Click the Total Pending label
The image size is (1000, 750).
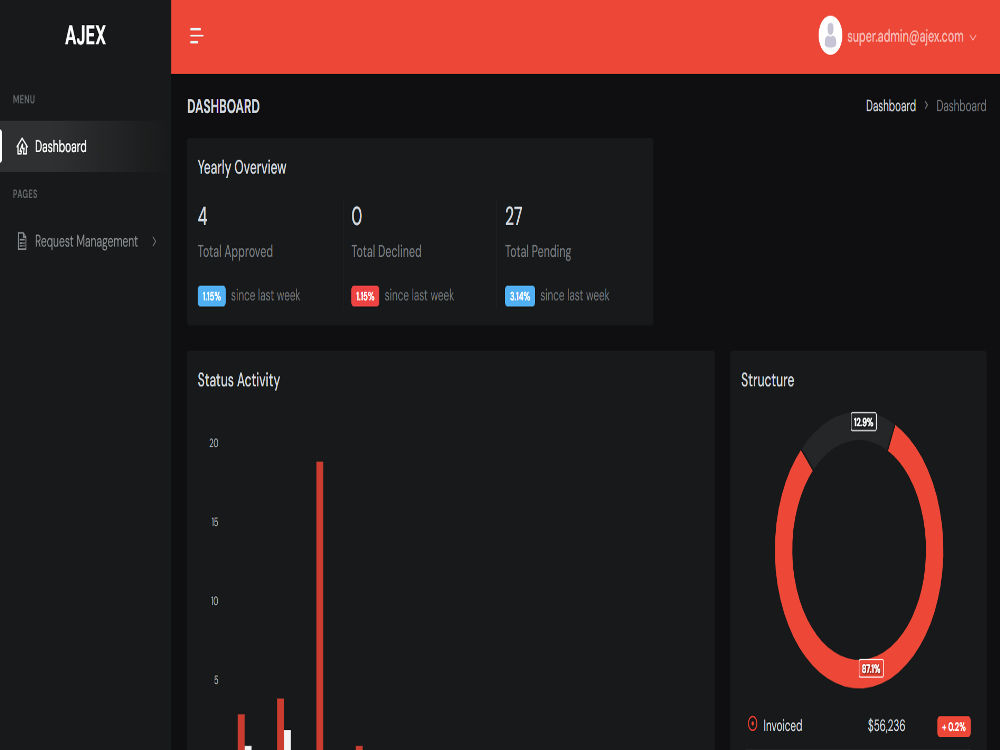point(538,252)
